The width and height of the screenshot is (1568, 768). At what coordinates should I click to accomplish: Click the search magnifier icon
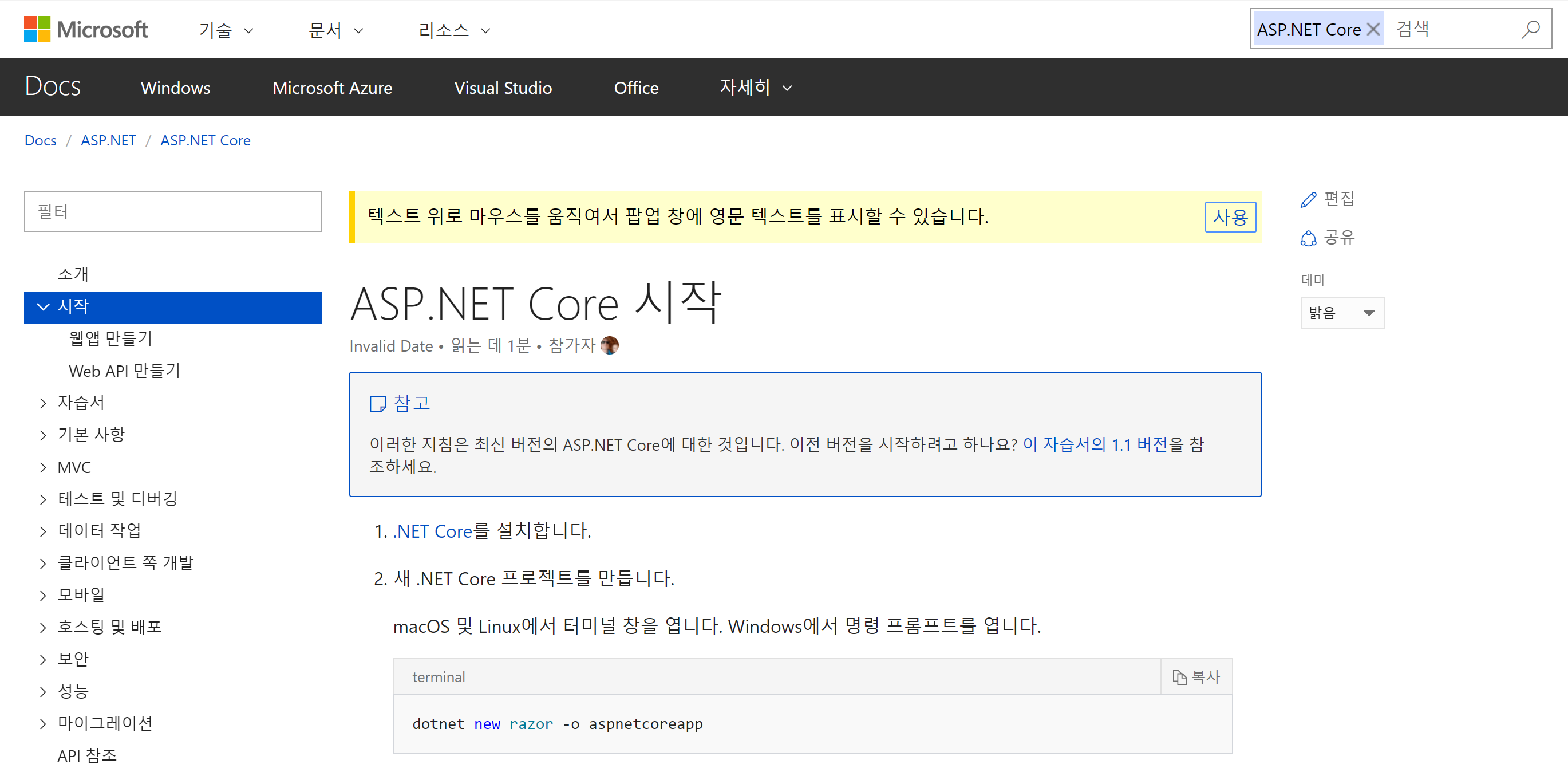[x=1531, y=29]
